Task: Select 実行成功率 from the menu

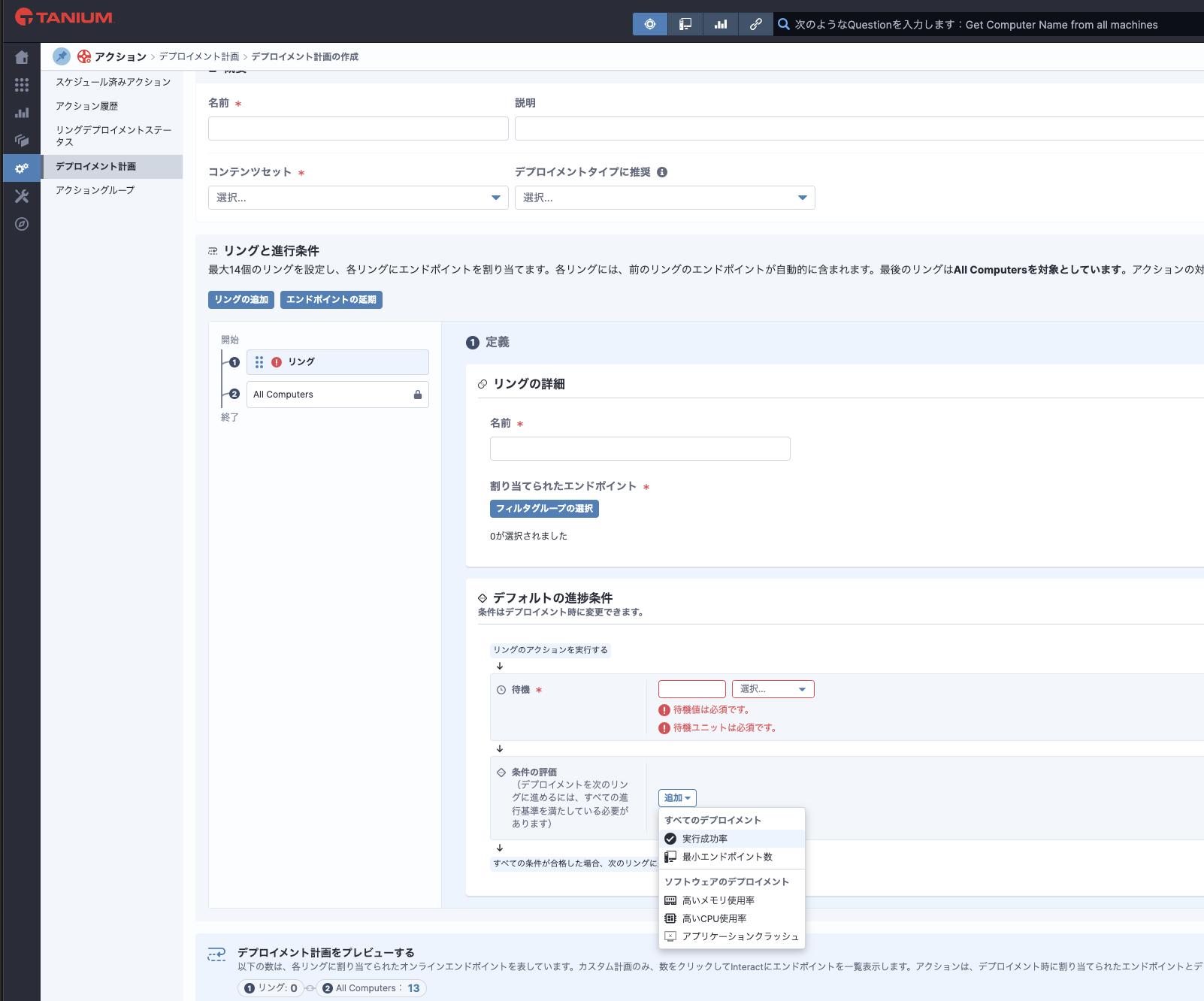Action: click(704, 839)
